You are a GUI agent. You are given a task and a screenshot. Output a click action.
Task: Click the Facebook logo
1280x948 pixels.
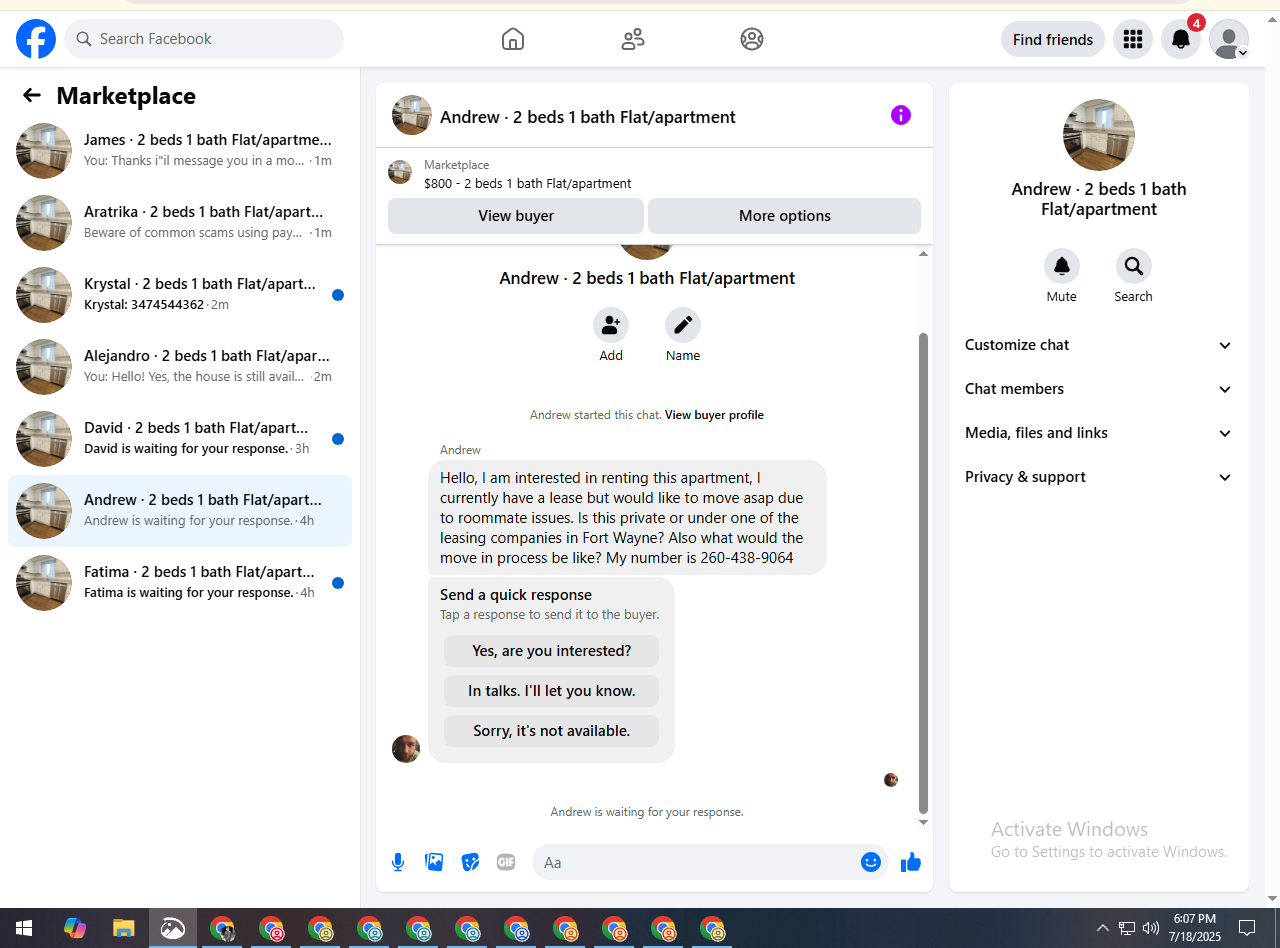[36, 39]
